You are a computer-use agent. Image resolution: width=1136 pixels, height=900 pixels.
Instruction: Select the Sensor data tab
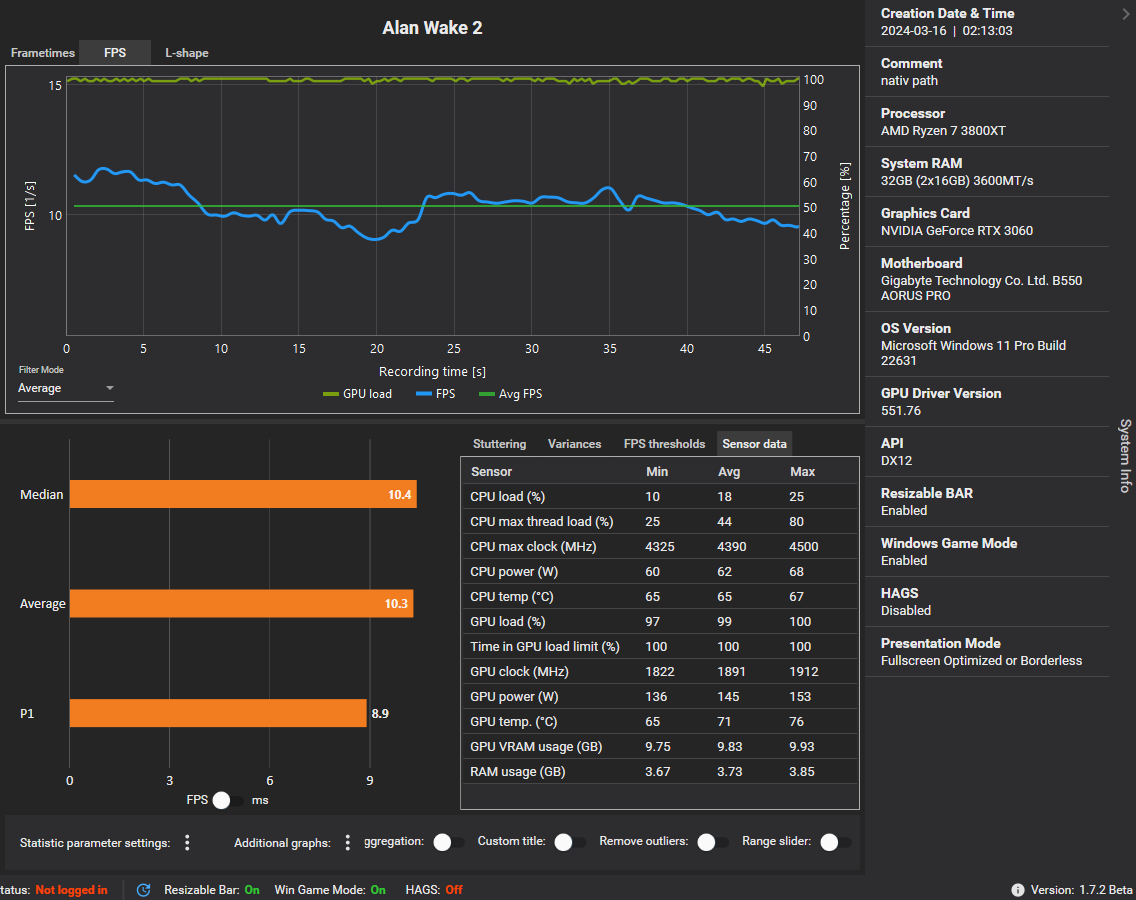pyautogui.click(x=754, y=444)
